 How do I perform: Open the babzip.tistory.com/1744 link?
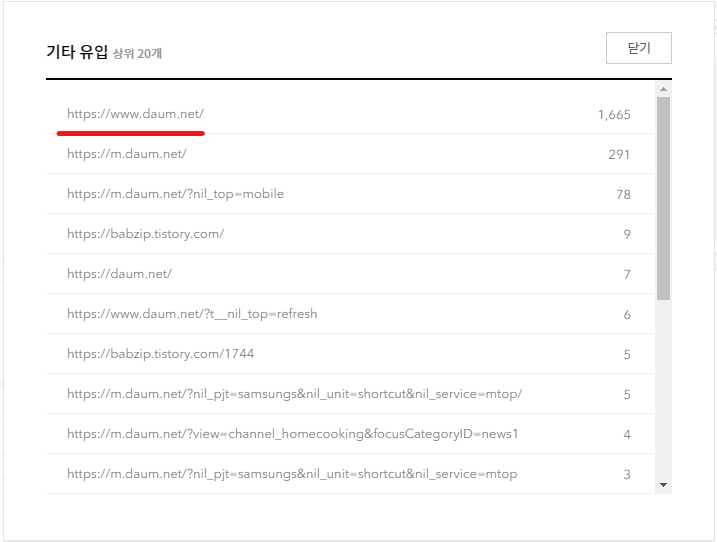click(161, 354)
